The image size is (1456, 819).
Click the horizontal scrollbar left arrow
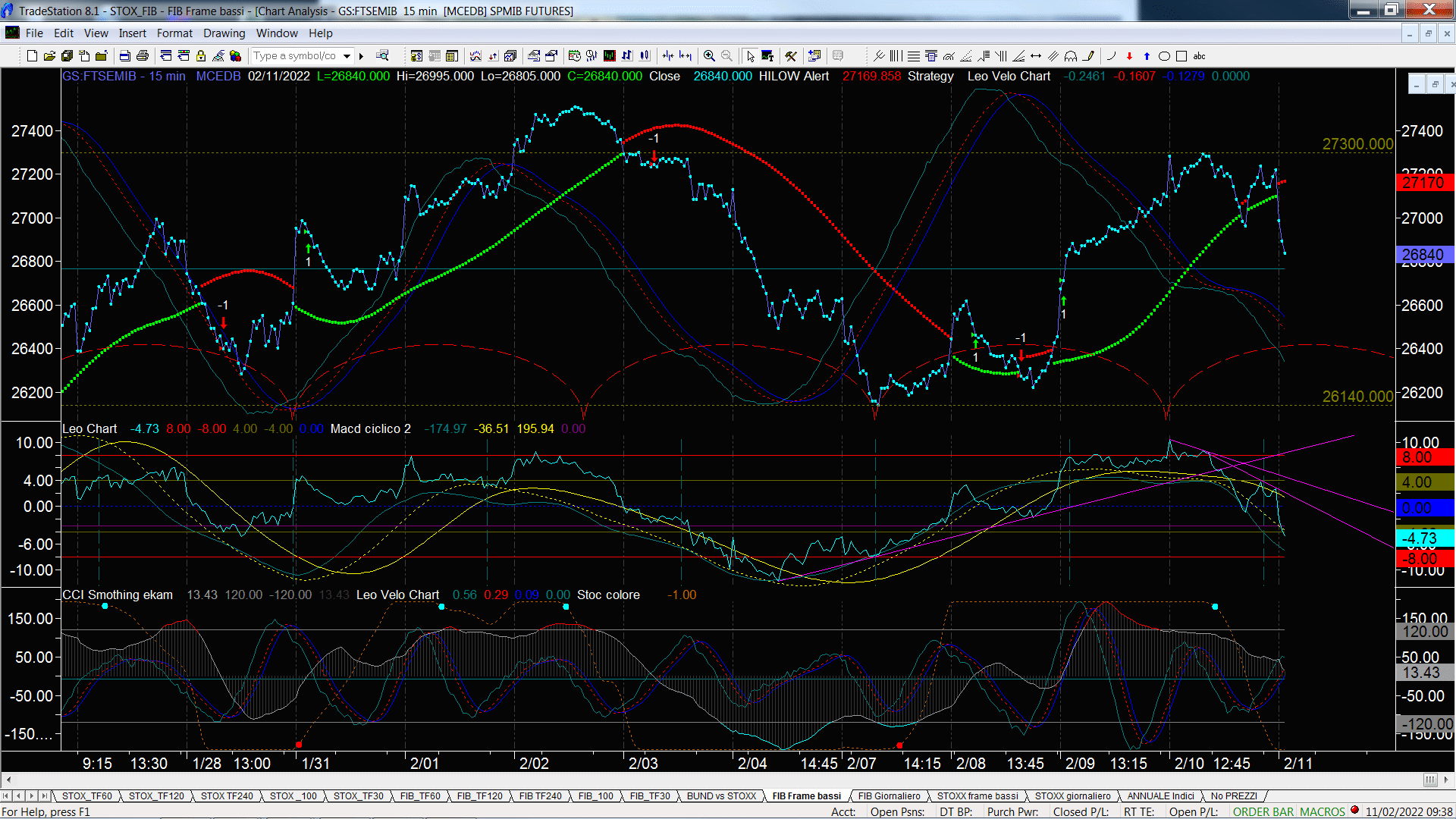tap(8, 780)
